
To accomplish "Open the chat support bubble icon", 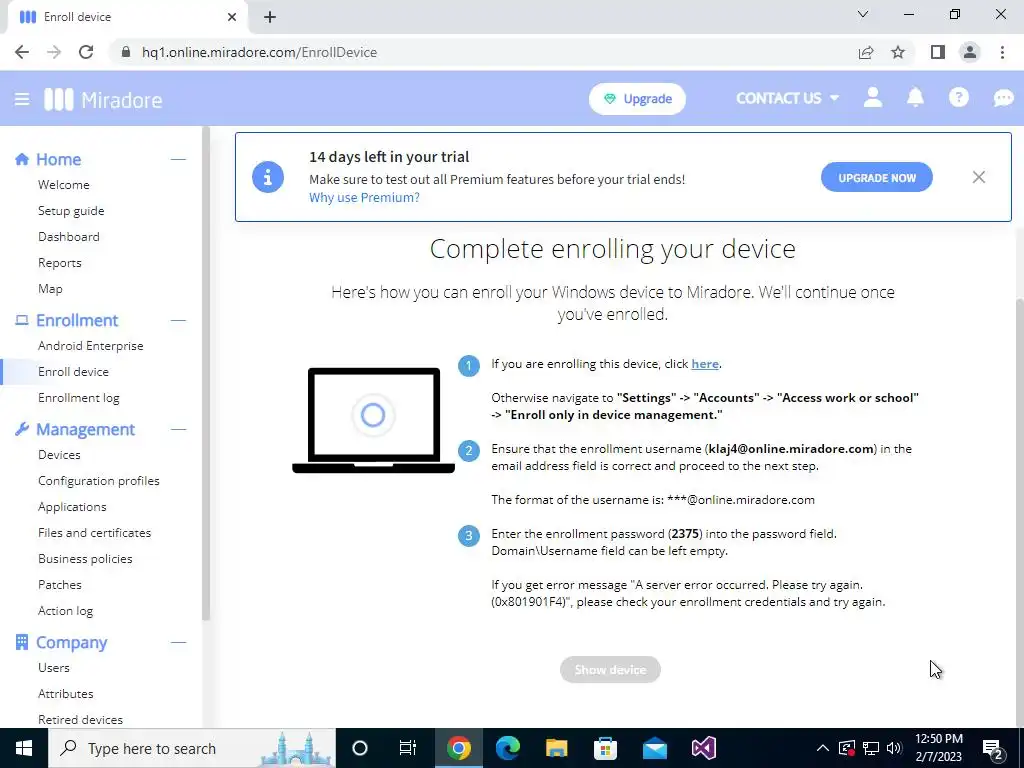I will click(1003, 99).
